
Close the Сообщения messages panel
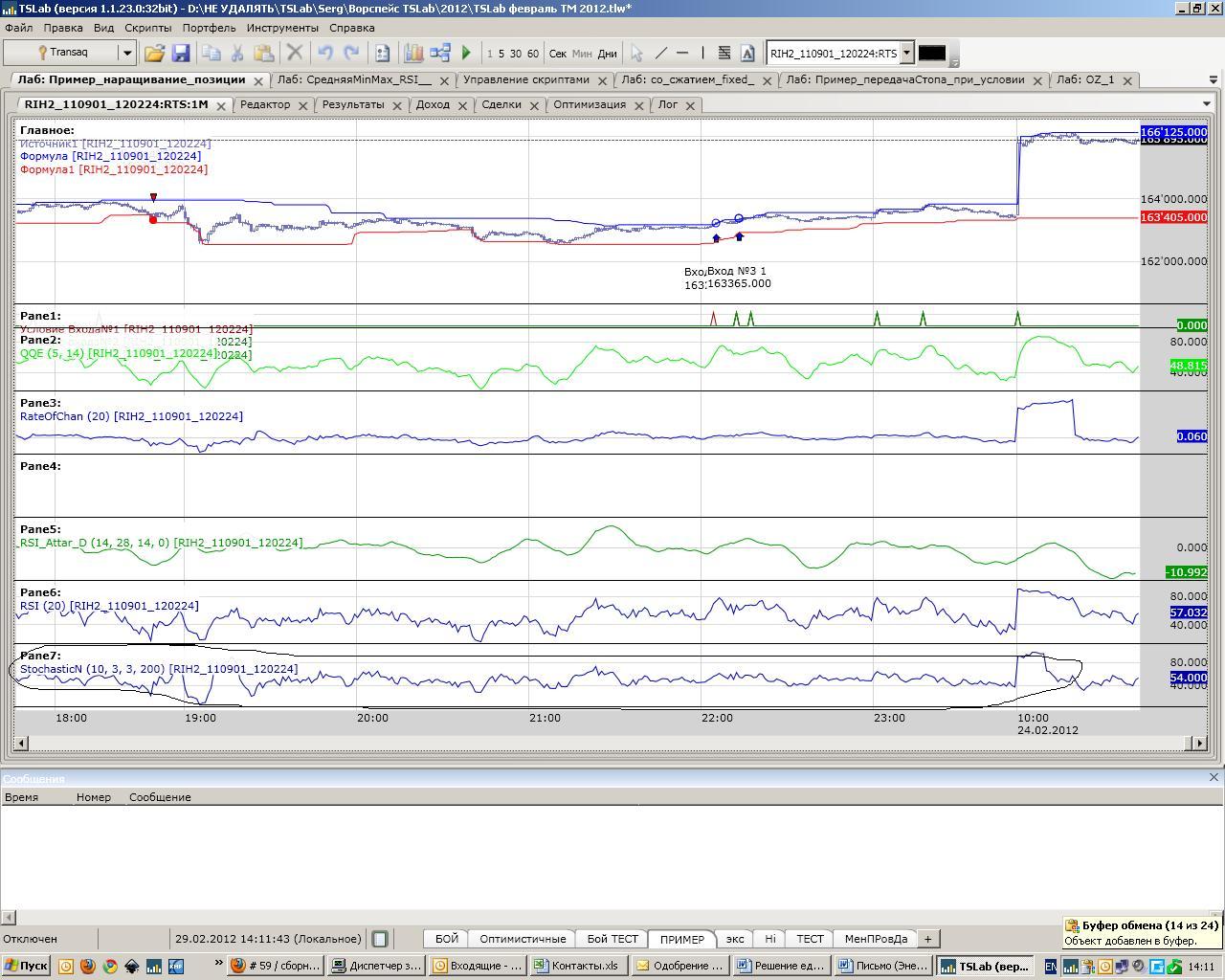click(x=1214, y=777)
